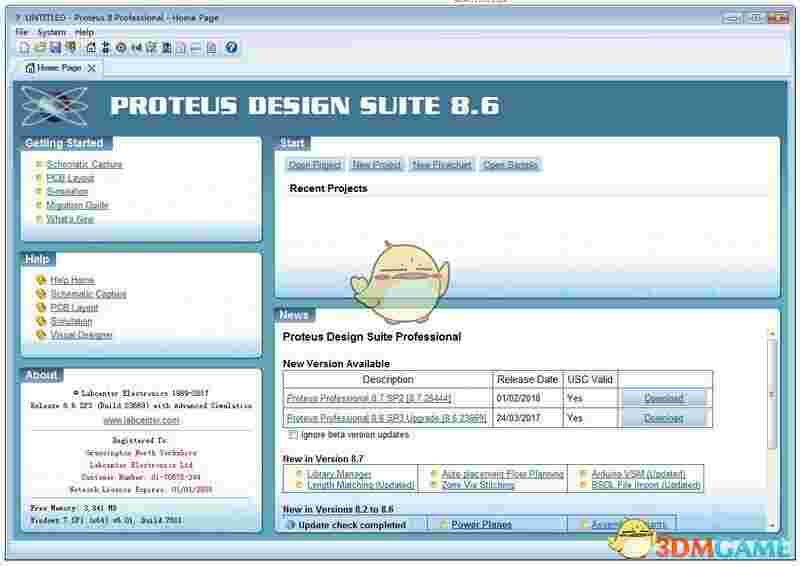Click the Save Project toolbar icon

(x=55, y=47)
